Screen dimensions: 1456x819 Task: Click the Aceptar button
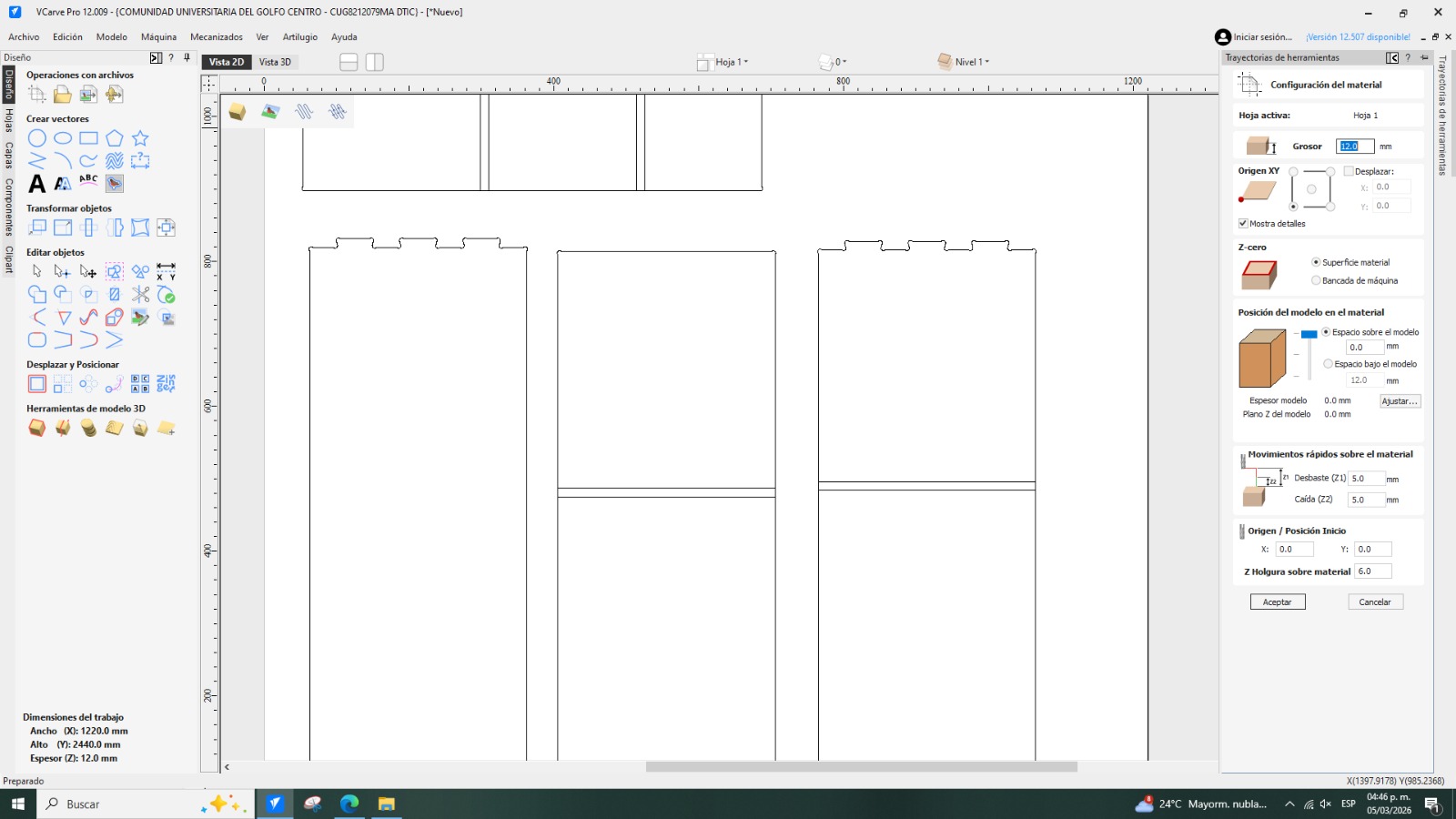tap(1277, 602)
